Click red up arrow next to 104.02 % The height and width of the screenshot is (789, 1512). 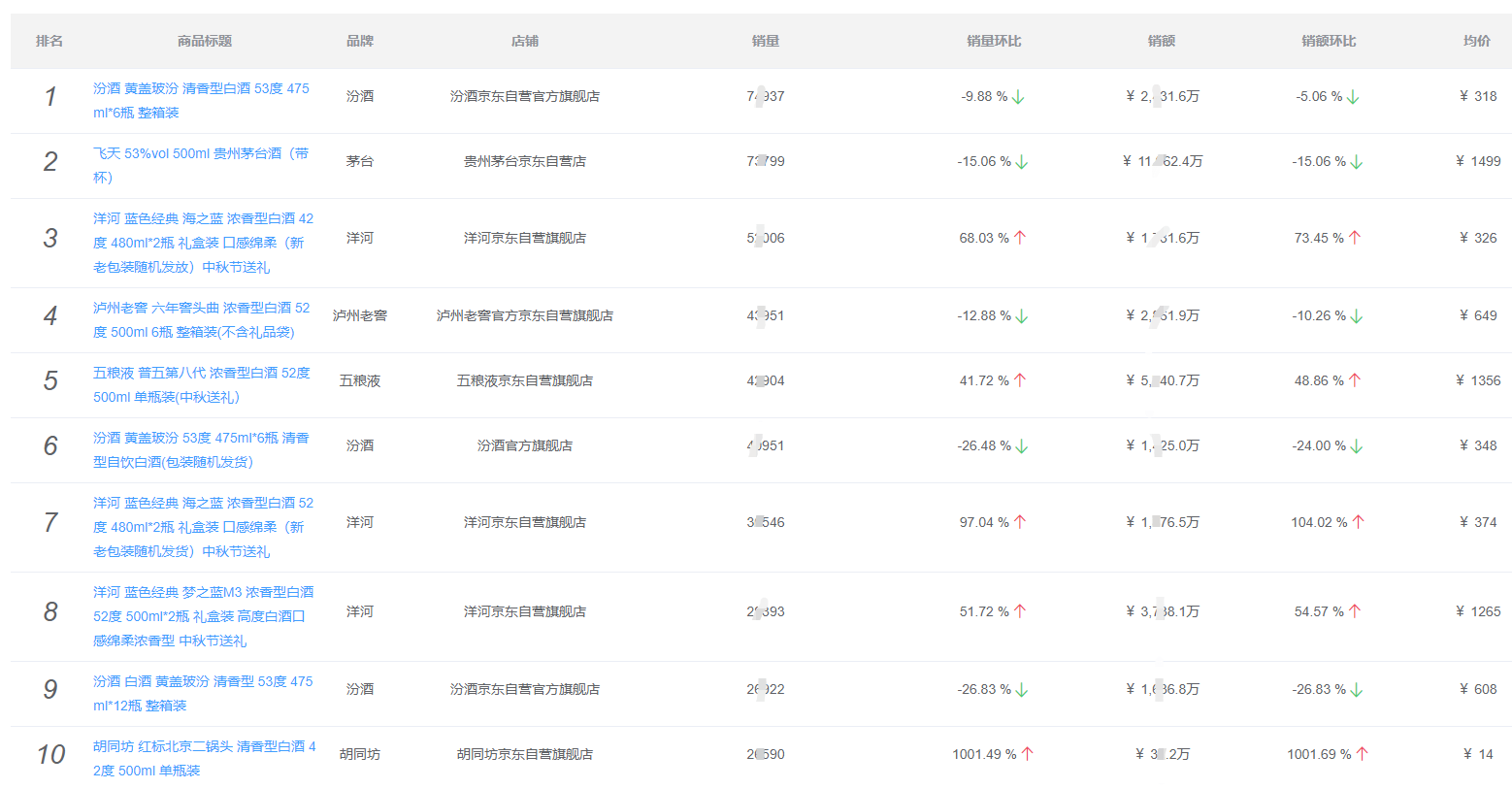pyautogui.click(x=1359, y=522)
